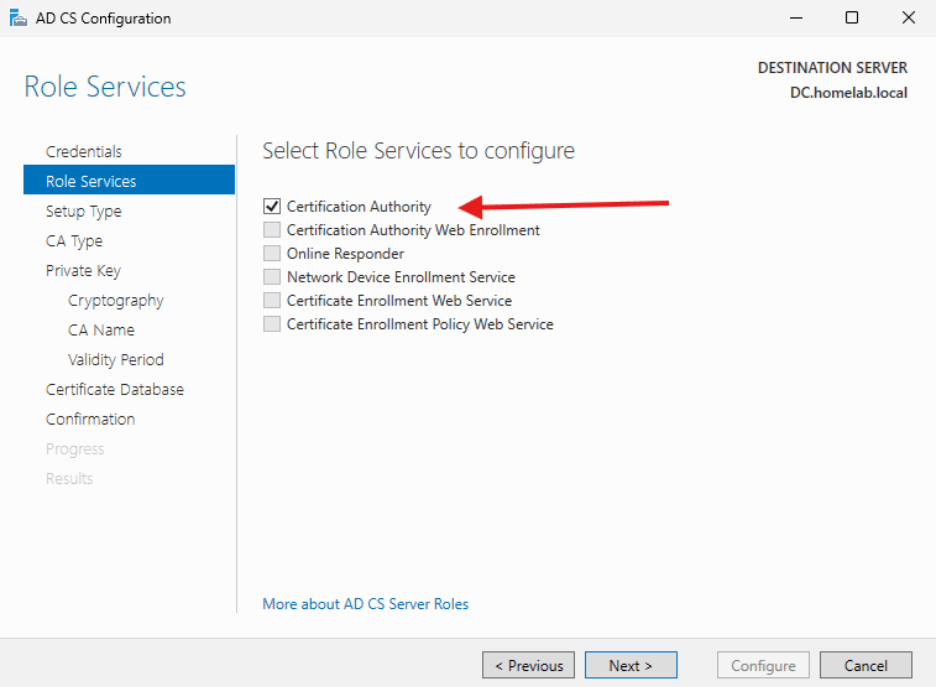The width and height of the screenshot is (936, 687).
Task: Check the Online Responder role service
Action: tap(271, 253)
